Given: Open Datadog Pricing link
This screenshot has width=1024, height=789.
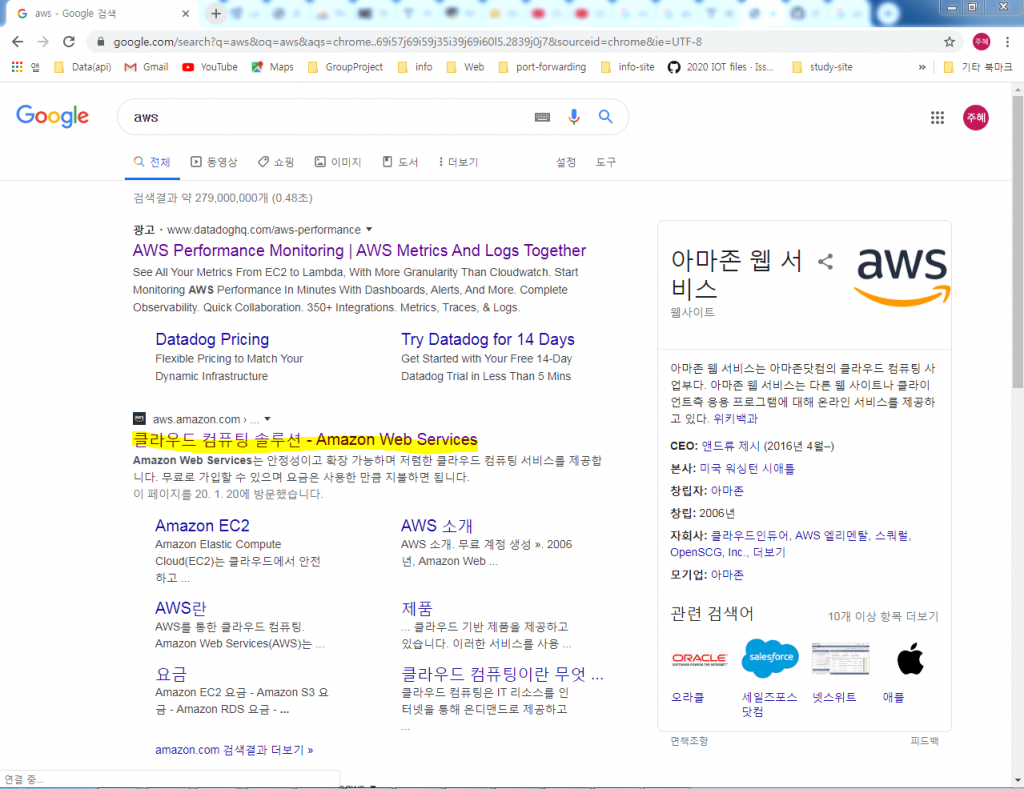Looking at the screenshot, I should pyautogui.click(x=212, y=339).
